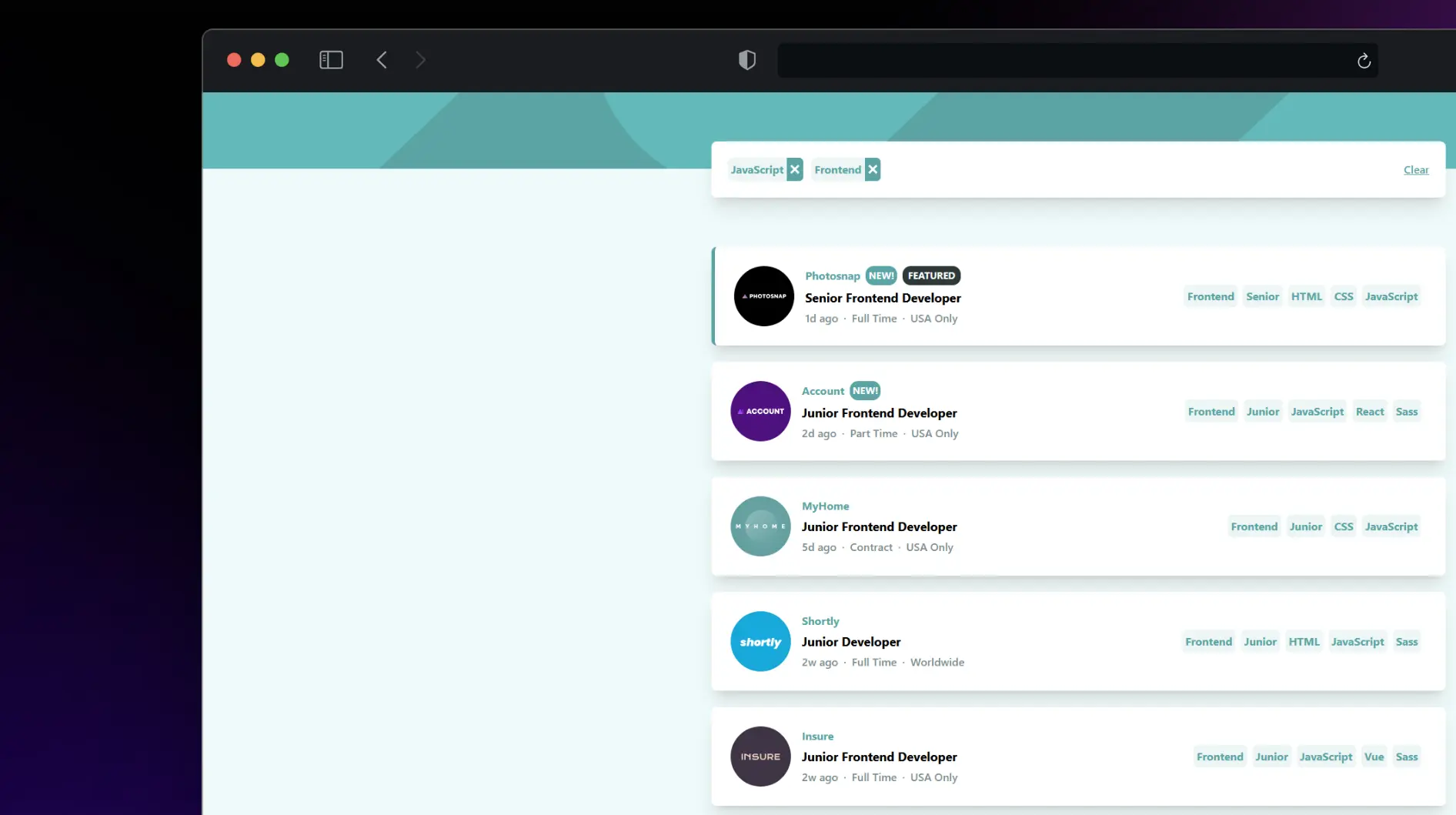
Task: Click the NEW! badge on Account
Action: (x=865, y=391)
